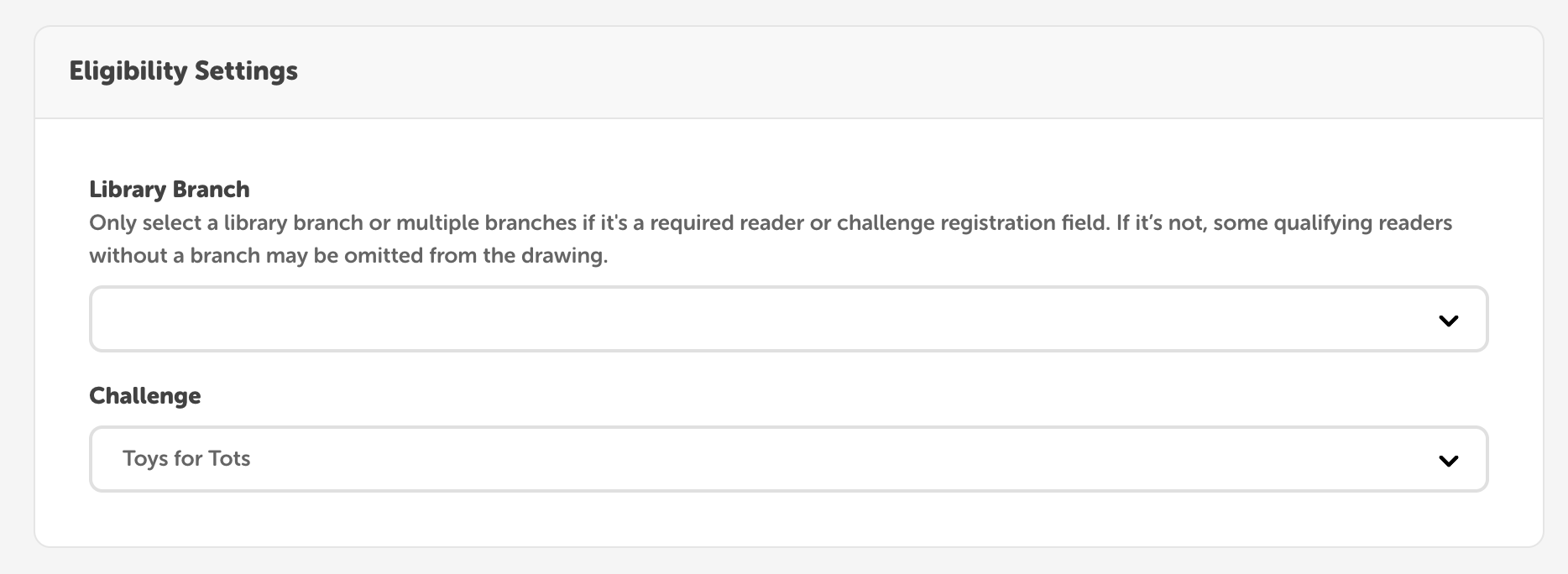Click the Toys for Tots challenge value
Viewport: 1568px width, 574px height.
tap(187, 458)
